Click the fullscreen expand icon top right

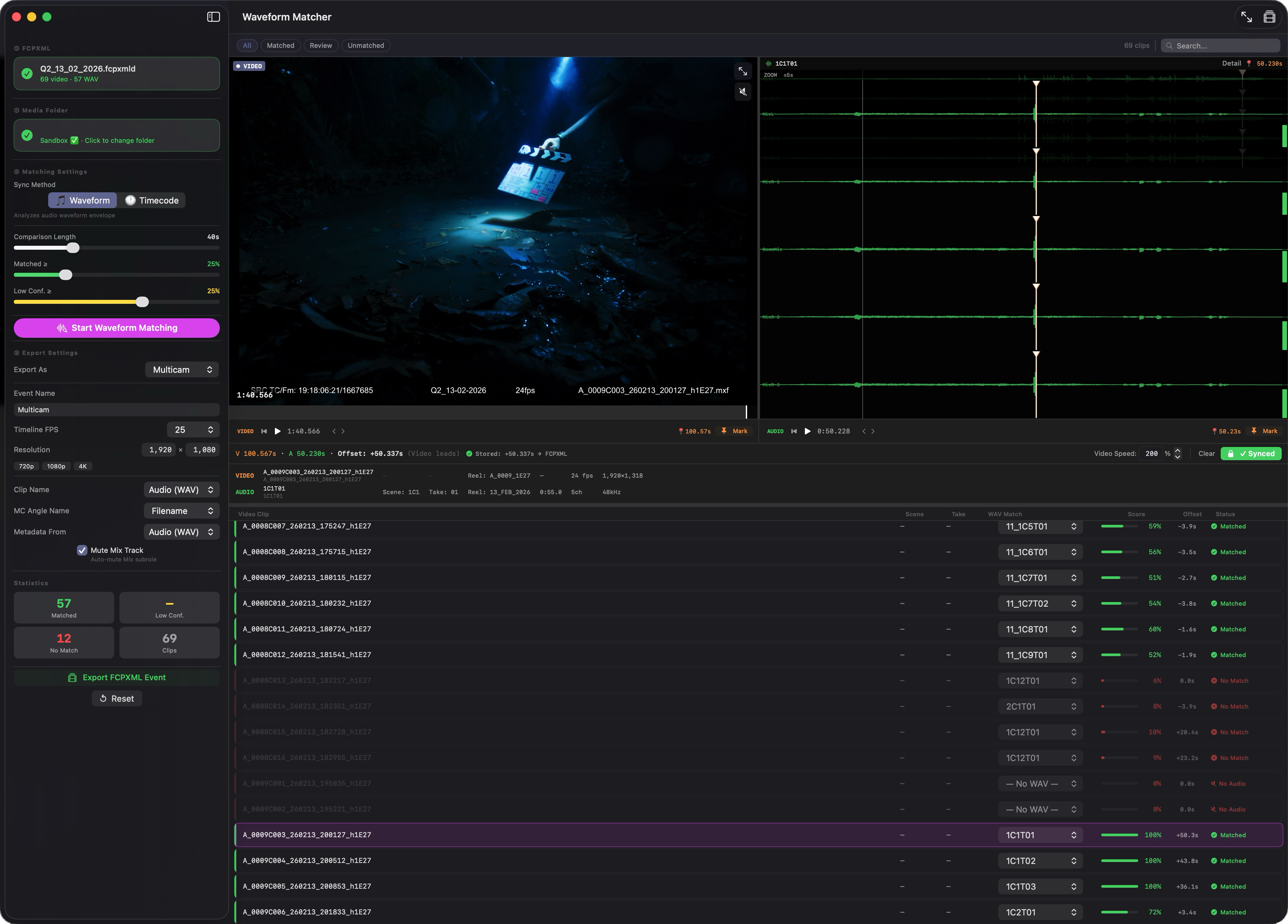pos(1247,16)
